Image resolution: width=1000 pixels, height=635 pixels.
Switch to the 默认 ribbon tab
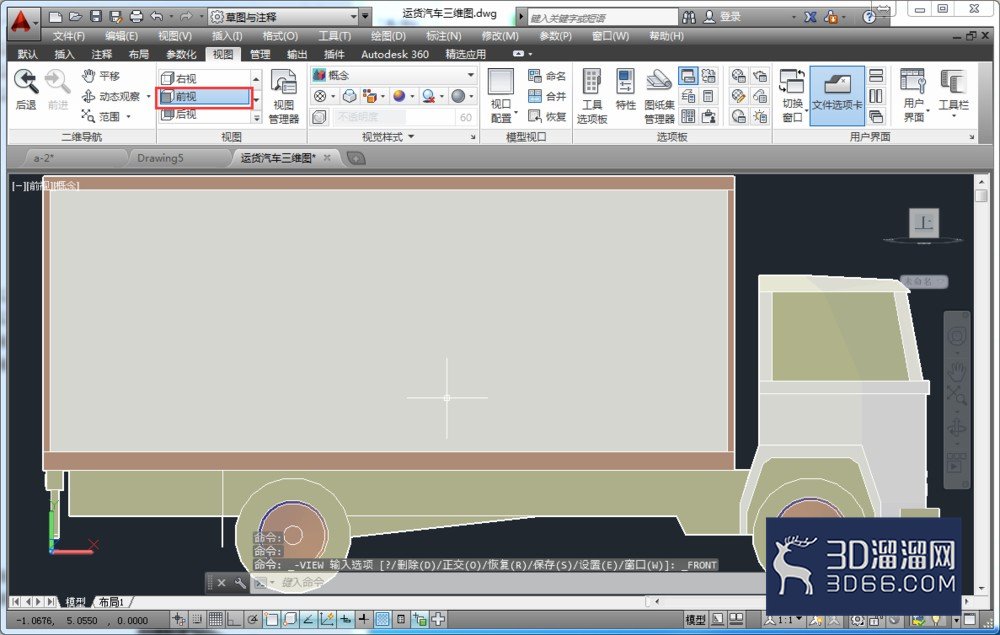tap(27, 54)
